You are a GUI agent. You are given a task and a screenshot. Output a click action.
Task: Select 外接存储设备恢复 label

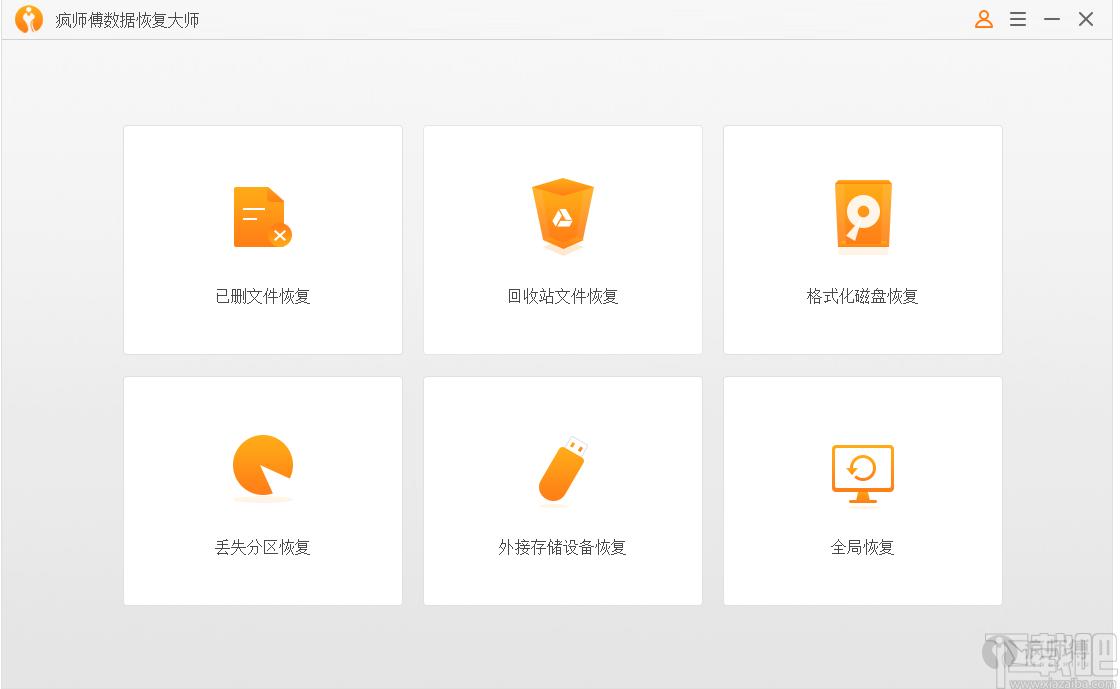click(x=563, y=548)
